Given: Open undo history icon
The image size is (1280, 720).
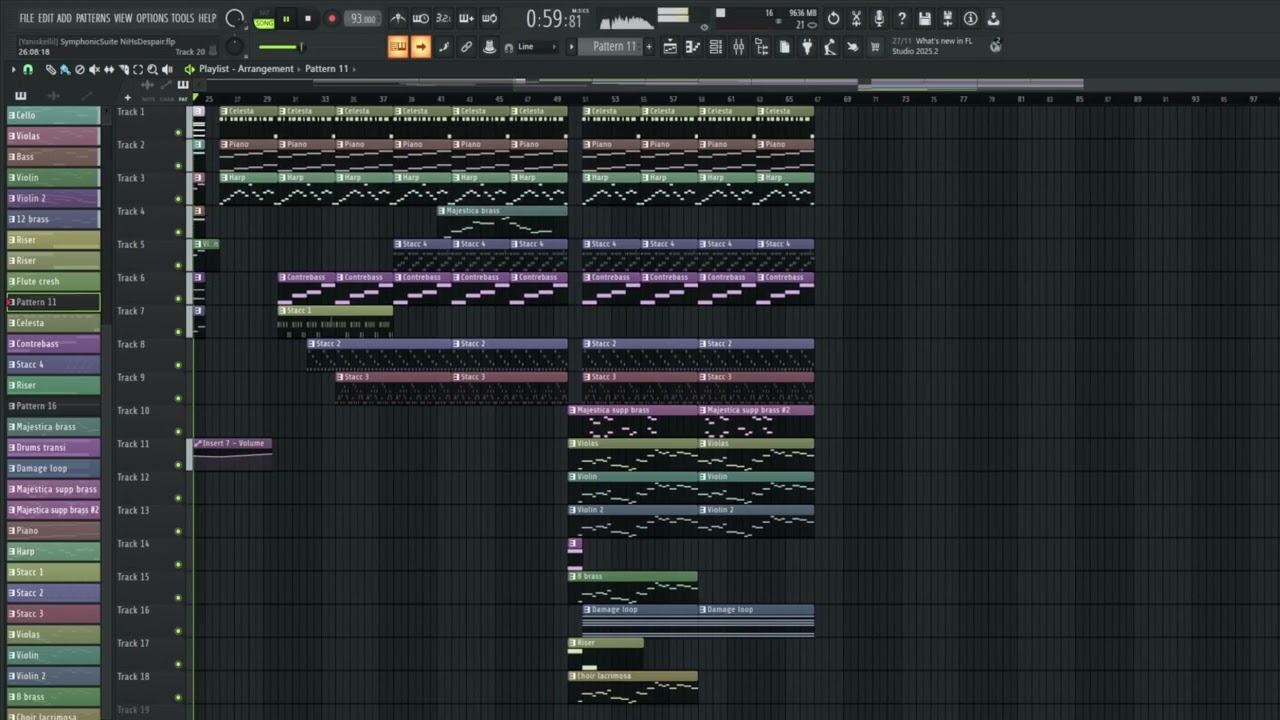Looking at the screenshot, I should click(x=833, y=18).
